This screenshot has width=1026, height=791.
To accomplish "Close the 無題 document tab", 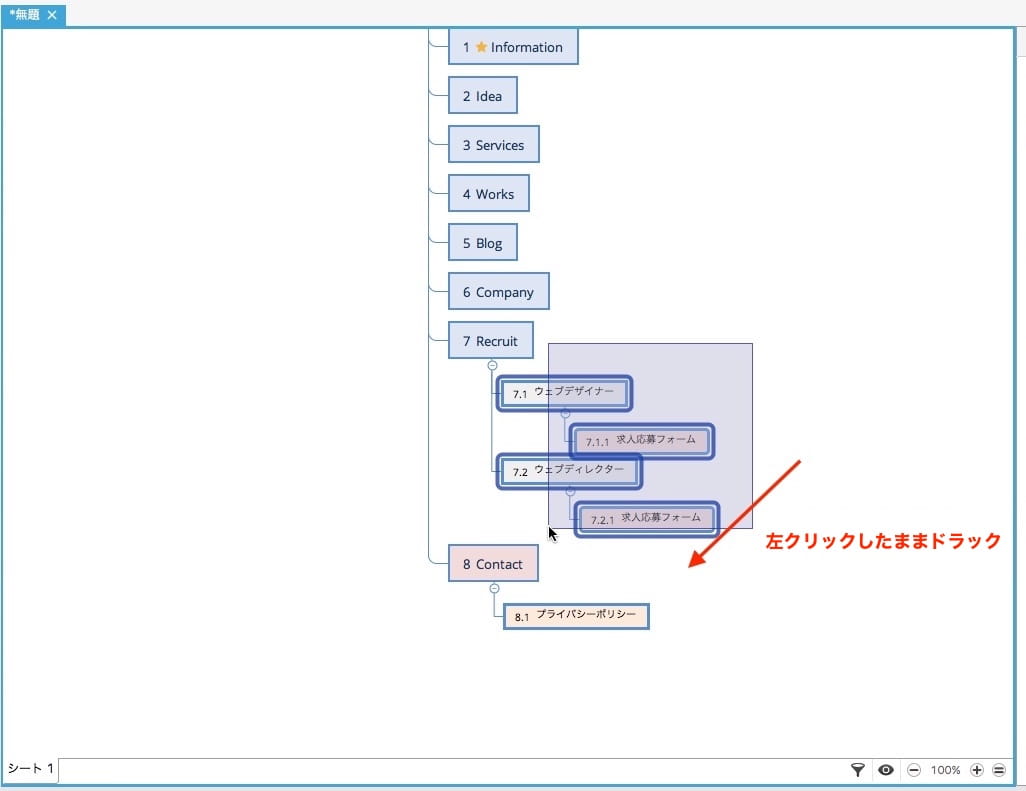I will (52, 14).
